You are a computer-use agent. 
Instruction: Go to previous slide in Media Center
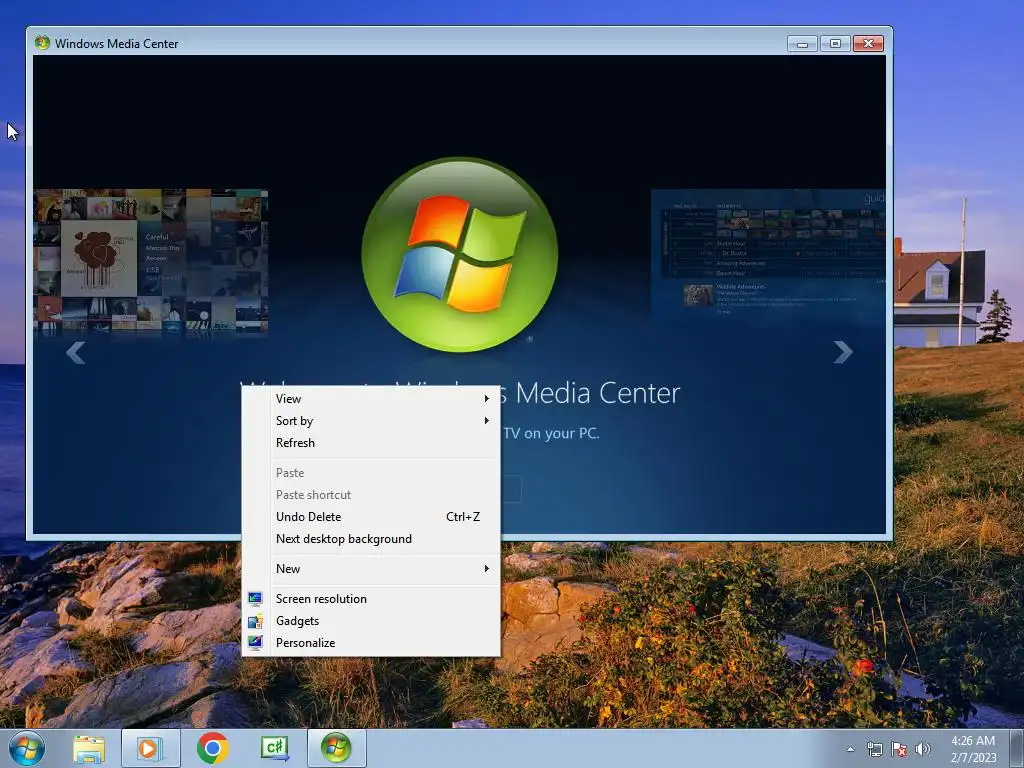pos(76,353)
